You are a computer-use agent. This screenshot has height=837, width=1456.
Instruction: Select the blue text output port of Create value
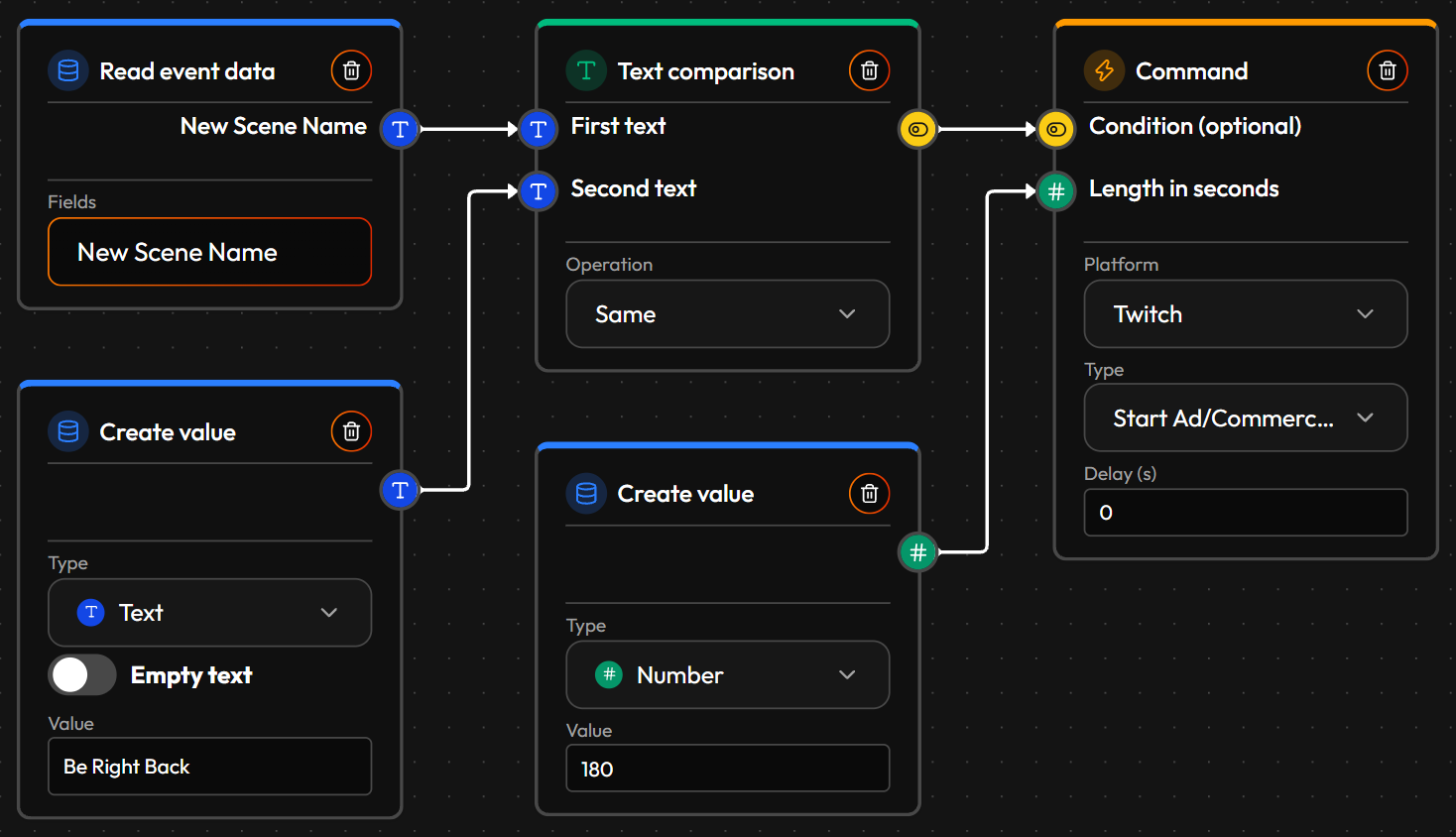click(400, 489)
